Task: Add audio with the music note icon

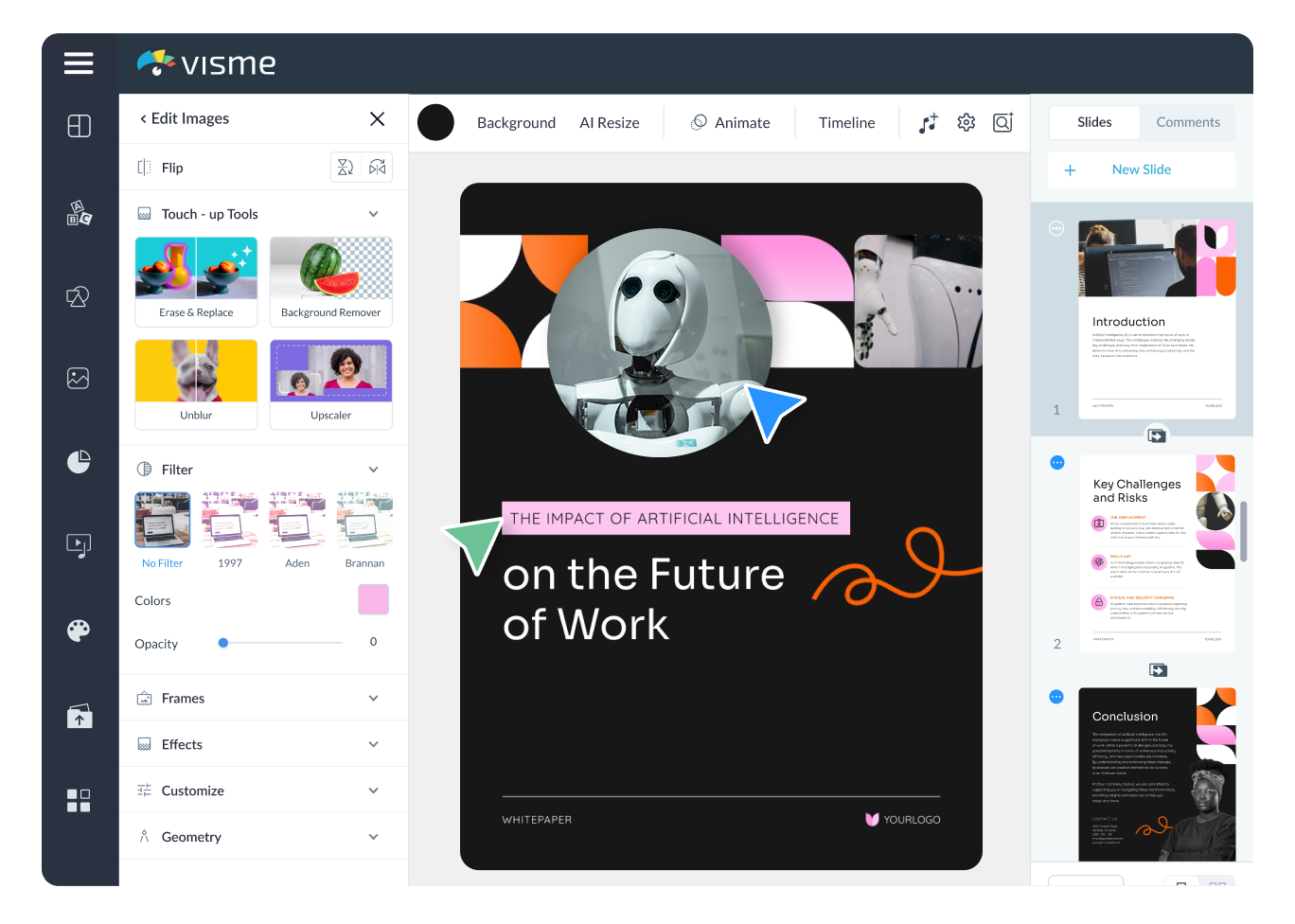Action: 928,122
